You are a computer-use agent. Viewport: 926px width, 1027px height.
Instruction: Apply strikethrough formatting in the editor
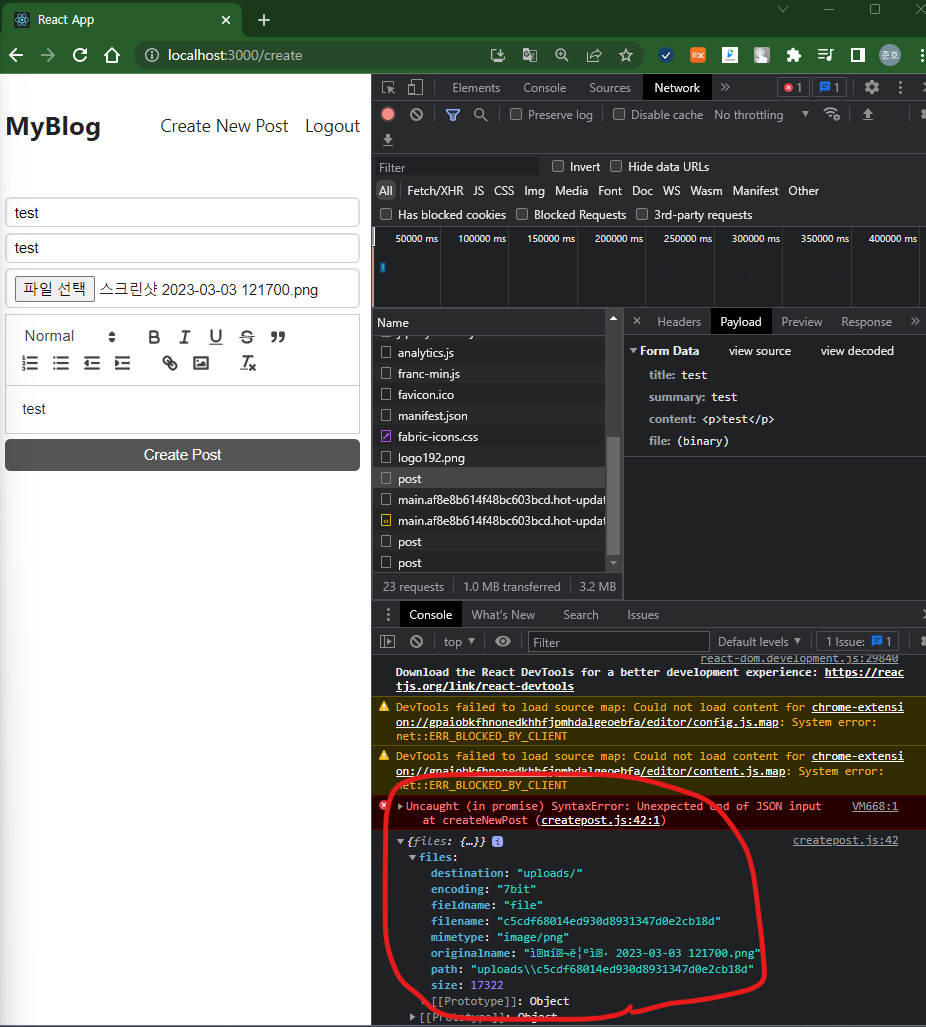coord(247,337)
